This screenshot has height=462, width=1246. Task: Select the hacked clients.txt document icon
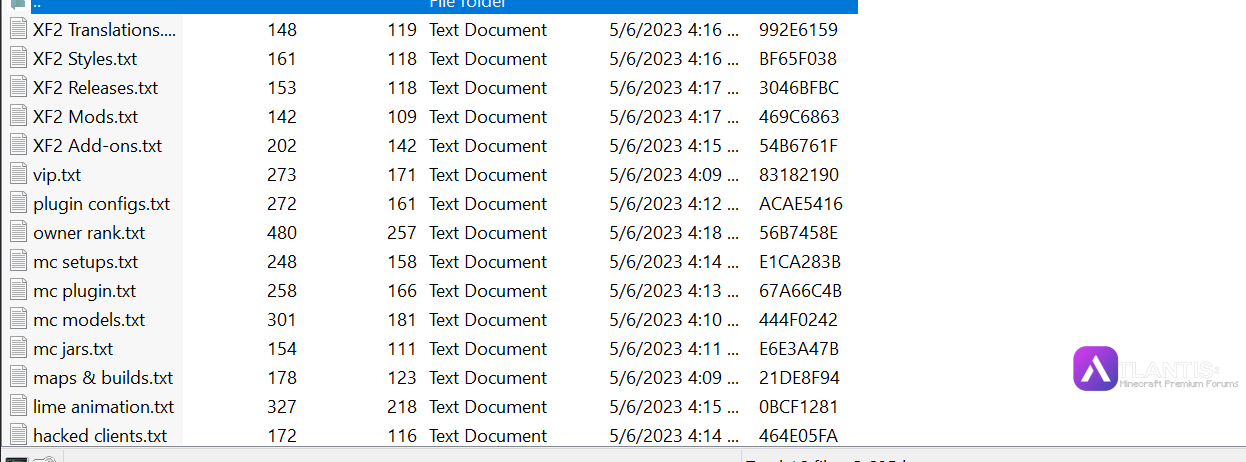click(x=18, y=435)
